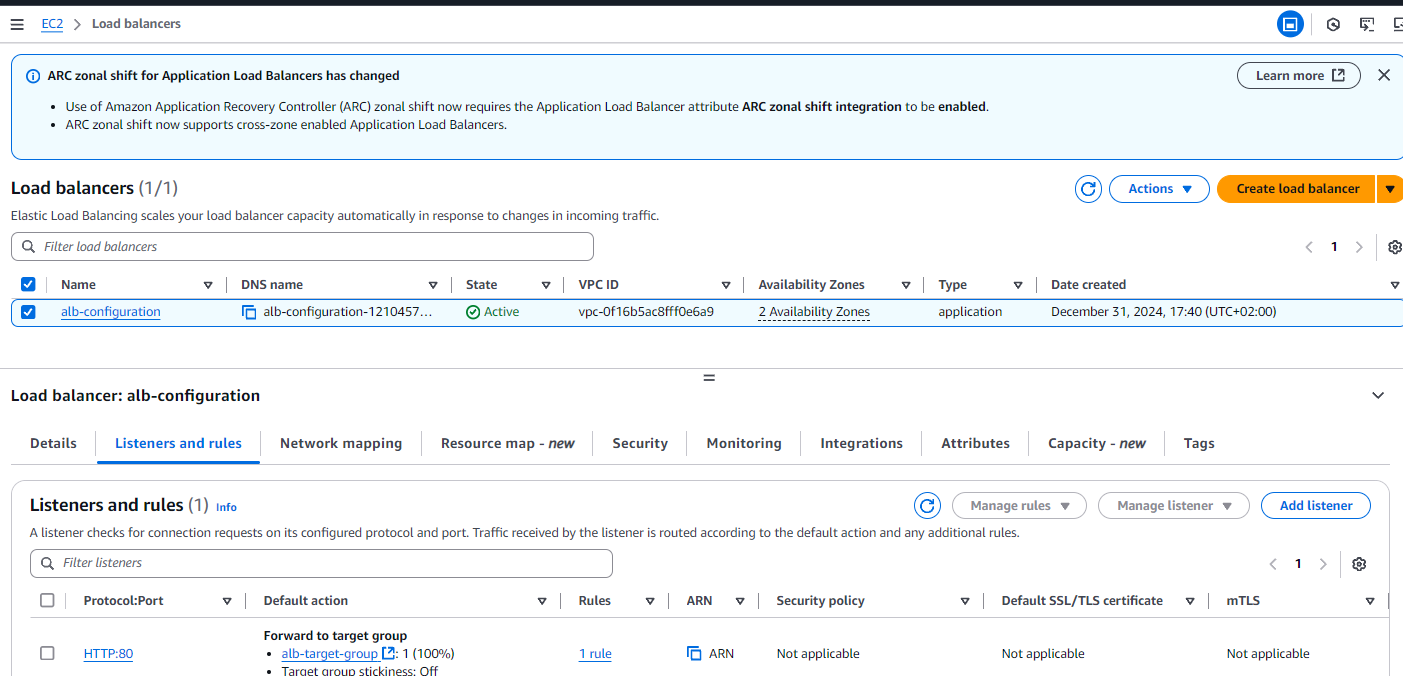The width and height of the screenshot is (1403, 676).
Task: Click the Filter load balancers search field
Action: (x=302, y=247)
